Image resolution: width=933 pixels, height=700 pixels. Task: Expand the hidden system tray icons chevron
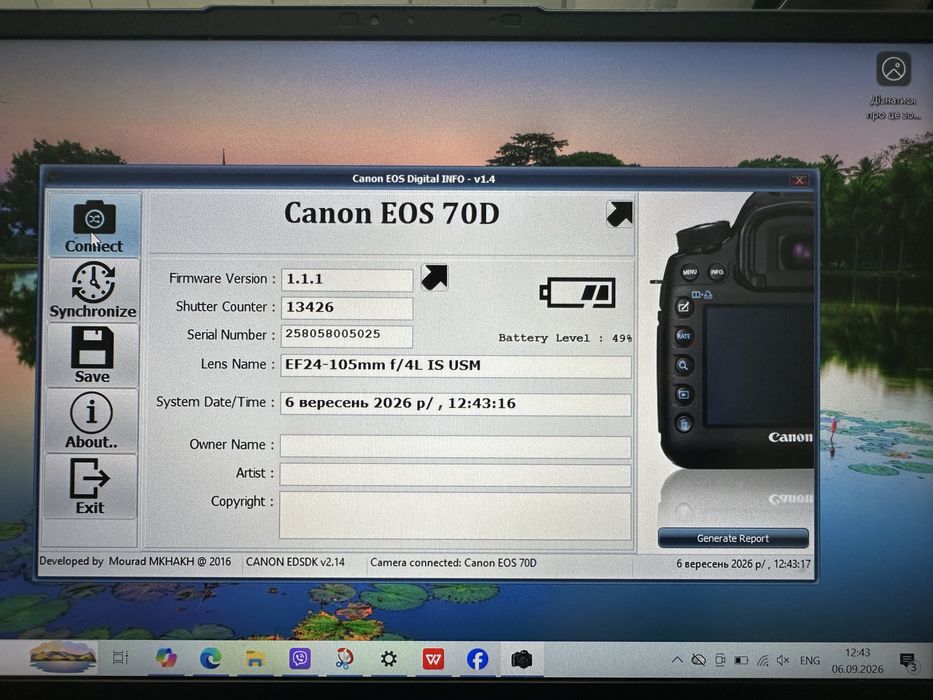[x=677, y=660]
